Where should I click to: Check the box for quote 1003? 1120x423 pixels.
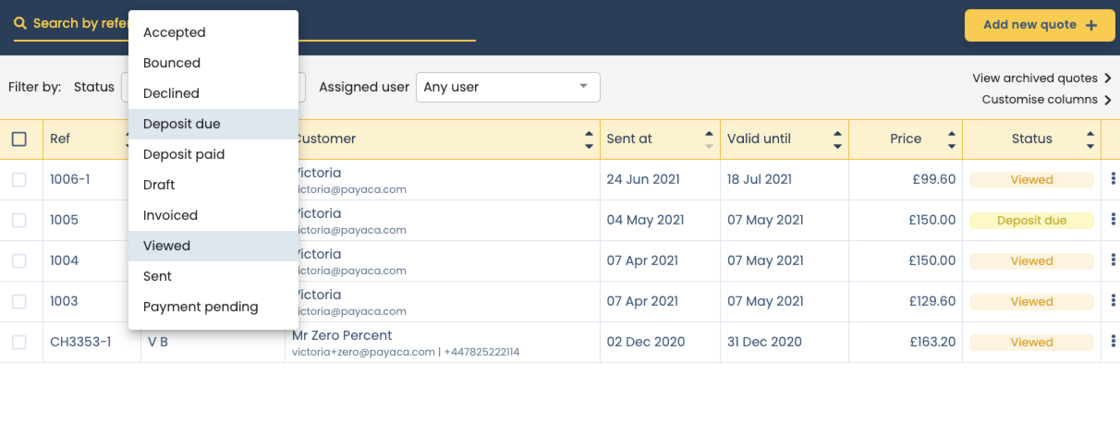19,301
